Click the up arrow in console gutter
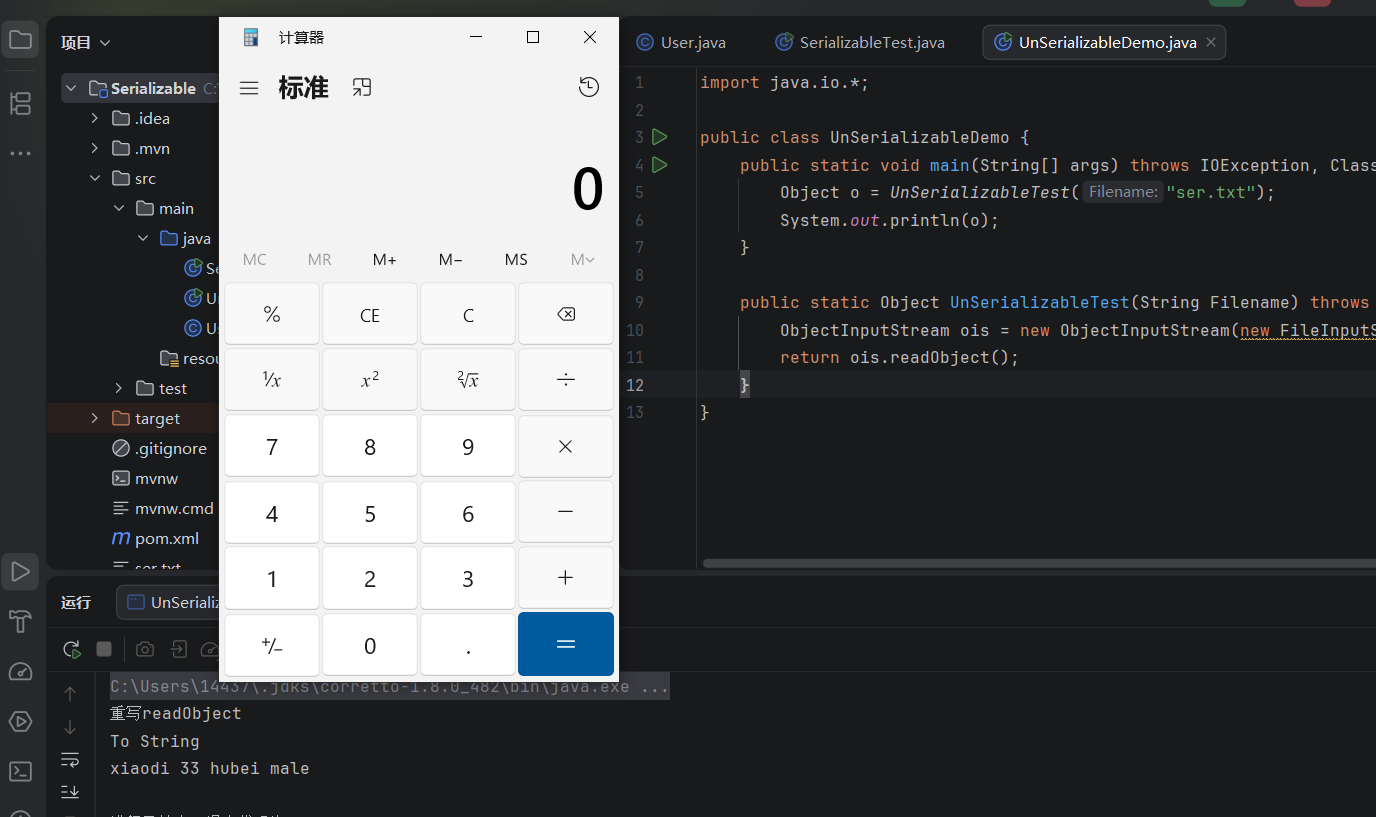Viewport: 1376px width, 817px height. click(70, 693)
